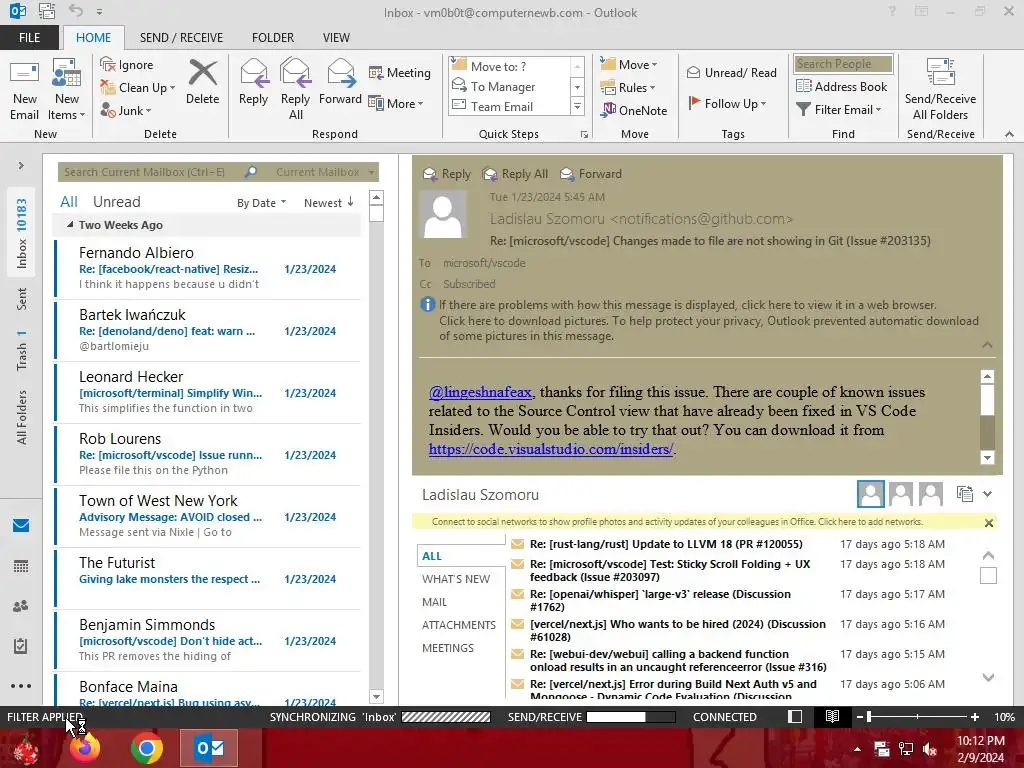Click ribbon Reply All button

pyautogui.click(x=295, y=89)
